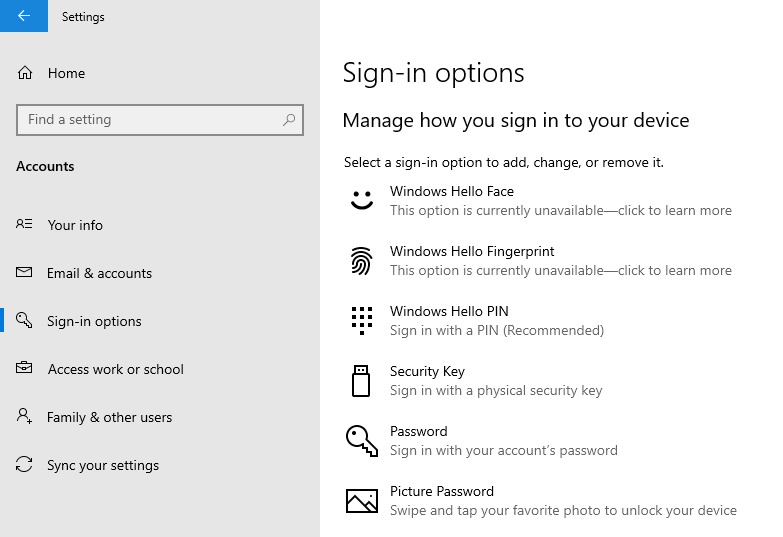783x537 pixels.
Task: Click the Sign-in options key icon in sidebar
Action: (24, 320)
